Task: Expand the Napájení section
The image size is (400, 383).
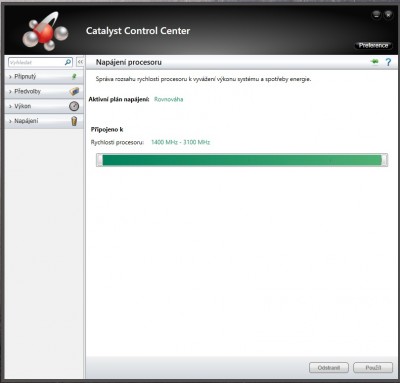Action: click(44, 121)
